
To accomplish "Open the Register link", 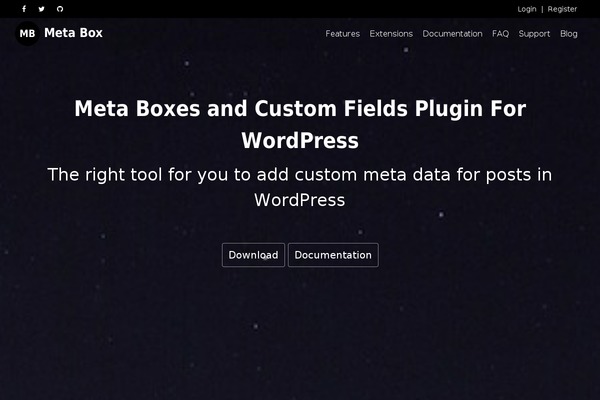I will [562, 9].
